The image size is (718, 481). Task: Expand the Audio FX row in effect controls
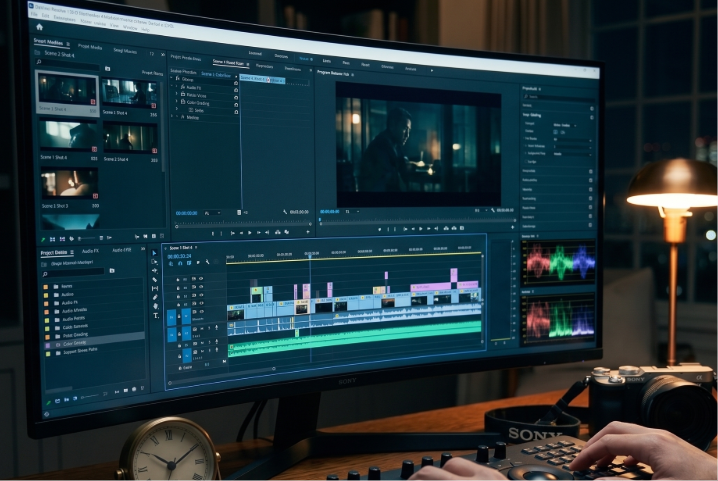(177, 87)
